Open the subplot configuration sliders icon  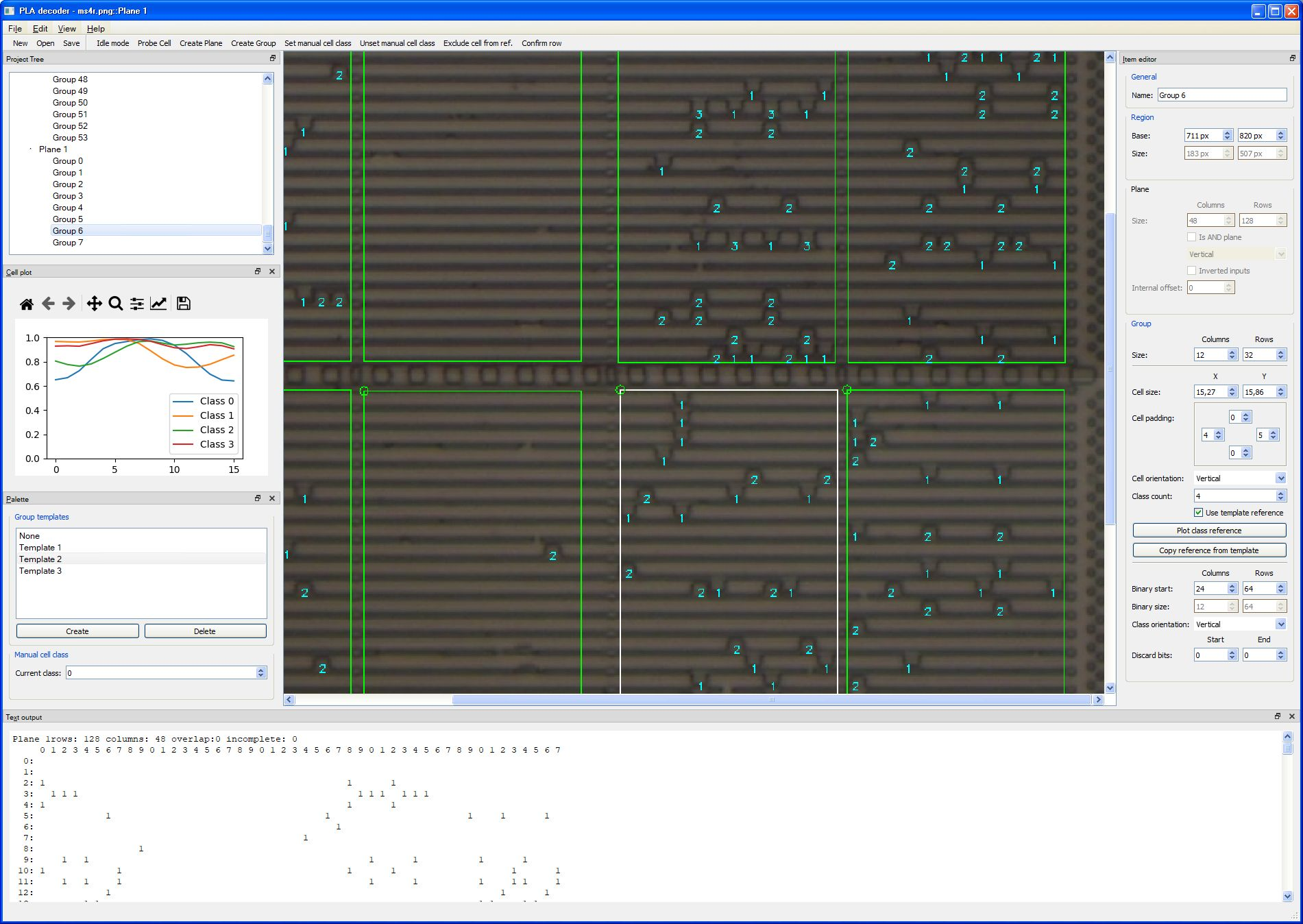137,304
